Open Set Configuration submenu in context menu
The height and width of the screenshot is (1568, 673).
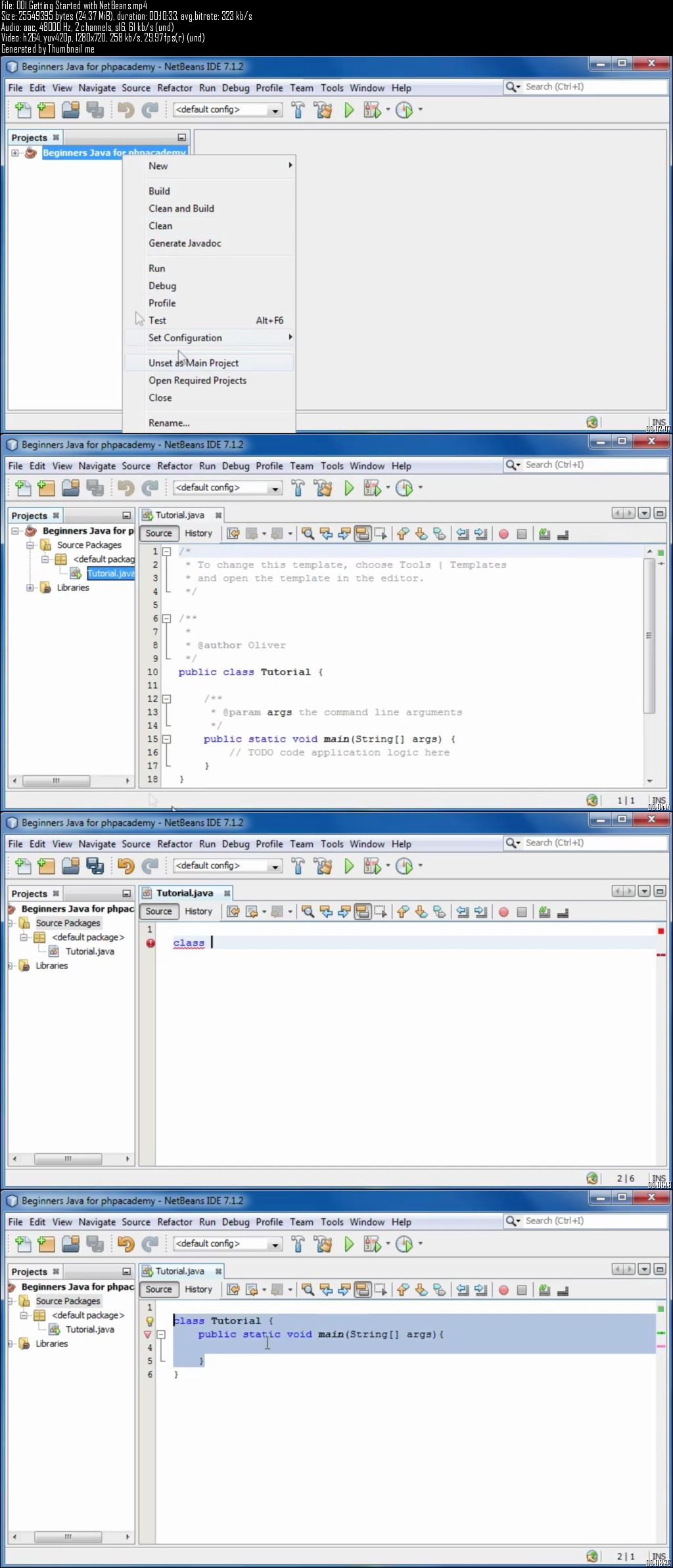209,338
